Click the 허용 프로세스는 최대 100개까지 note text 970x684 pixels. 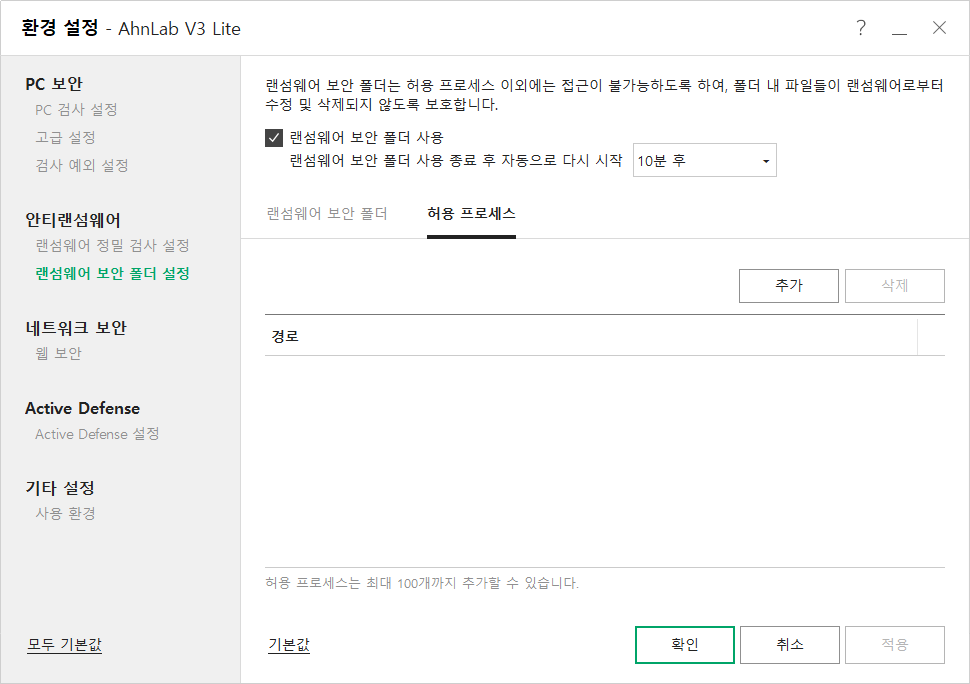[x=422, y=583]
